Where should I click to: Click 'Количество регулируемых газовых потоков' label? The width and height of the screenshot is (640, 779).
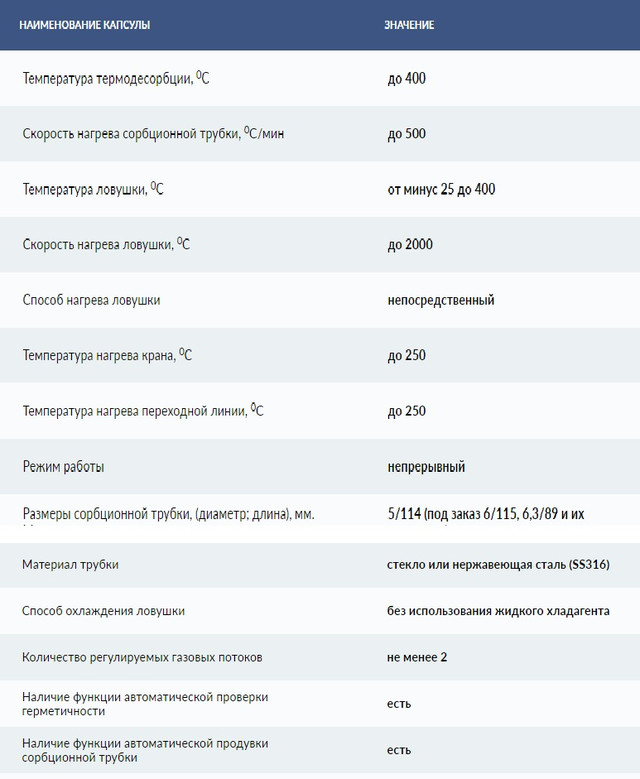coord(142,657)
